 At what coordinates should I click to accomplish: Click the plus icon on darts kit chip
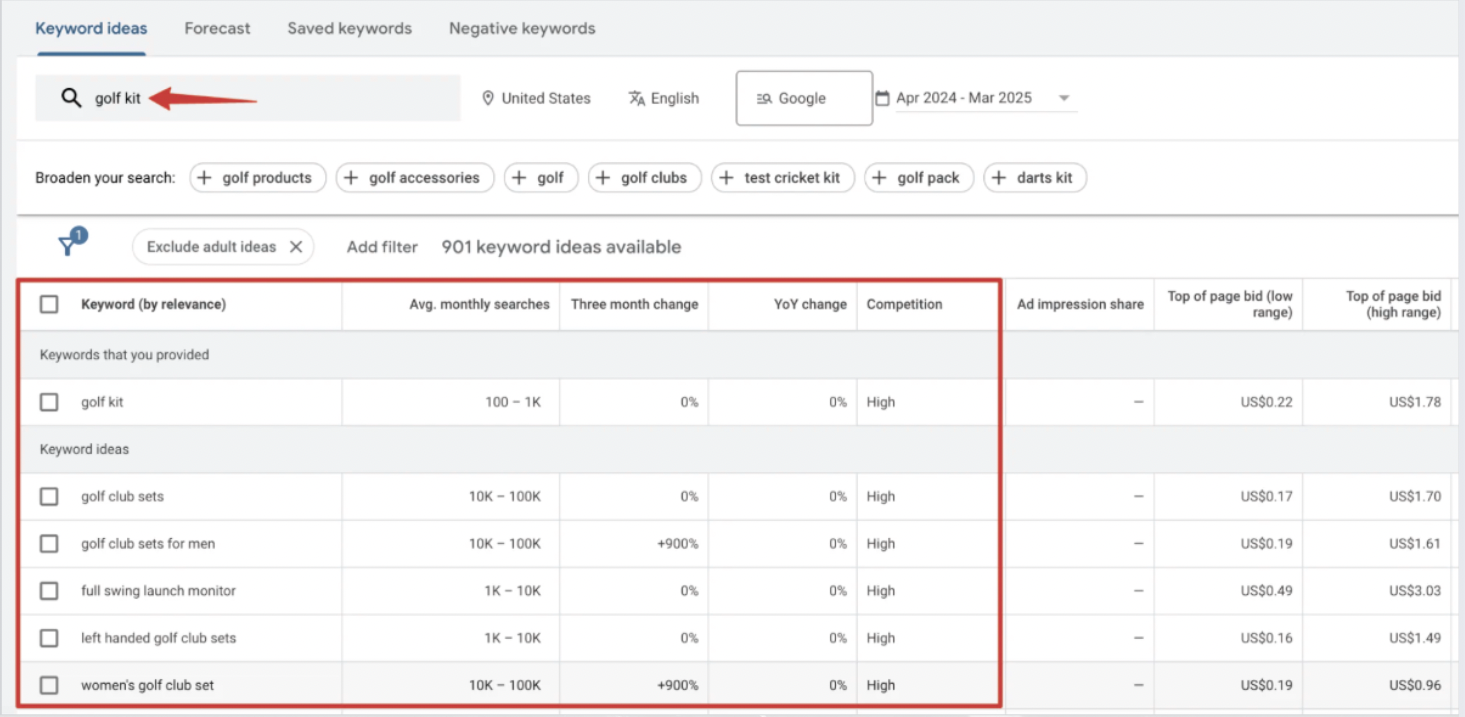pyautogui.click(x=999, y=178)
